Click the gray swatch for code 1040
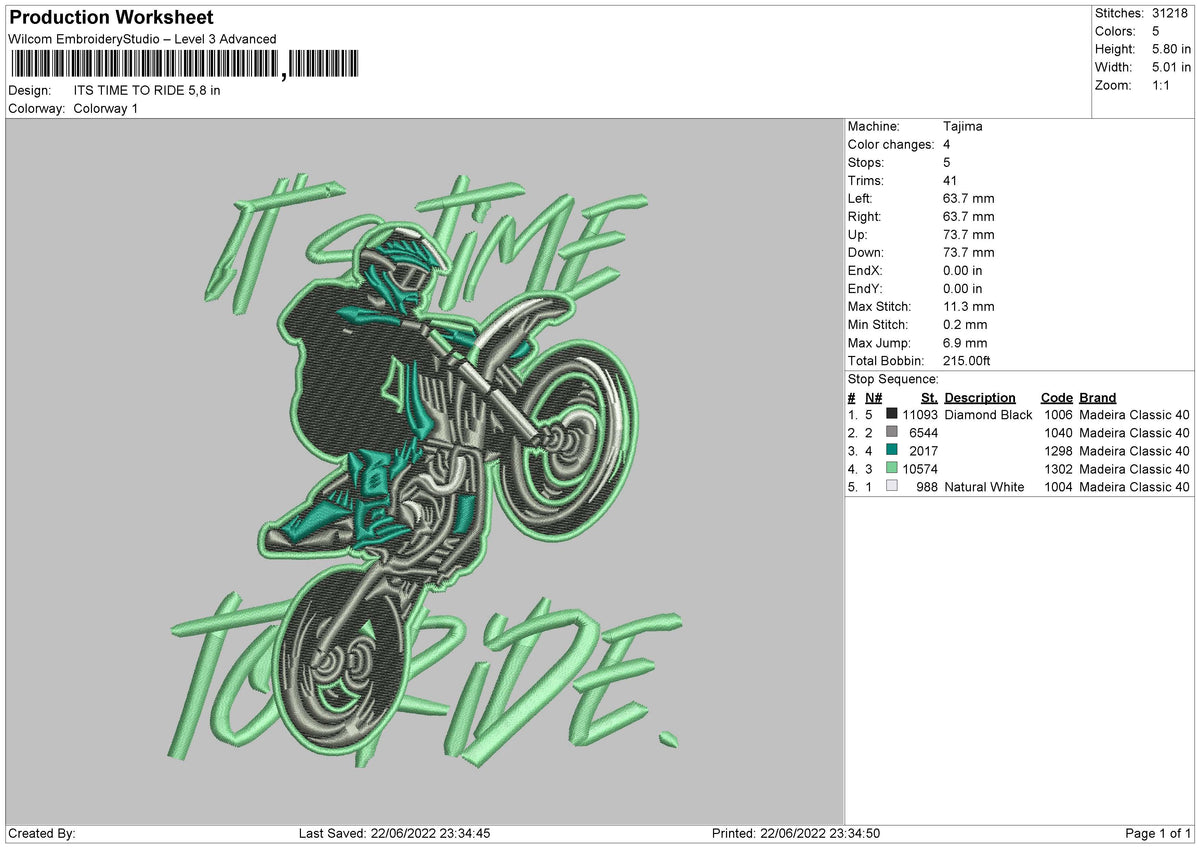This screenshot has width=1200, height=848. click(x=891, y=433)
